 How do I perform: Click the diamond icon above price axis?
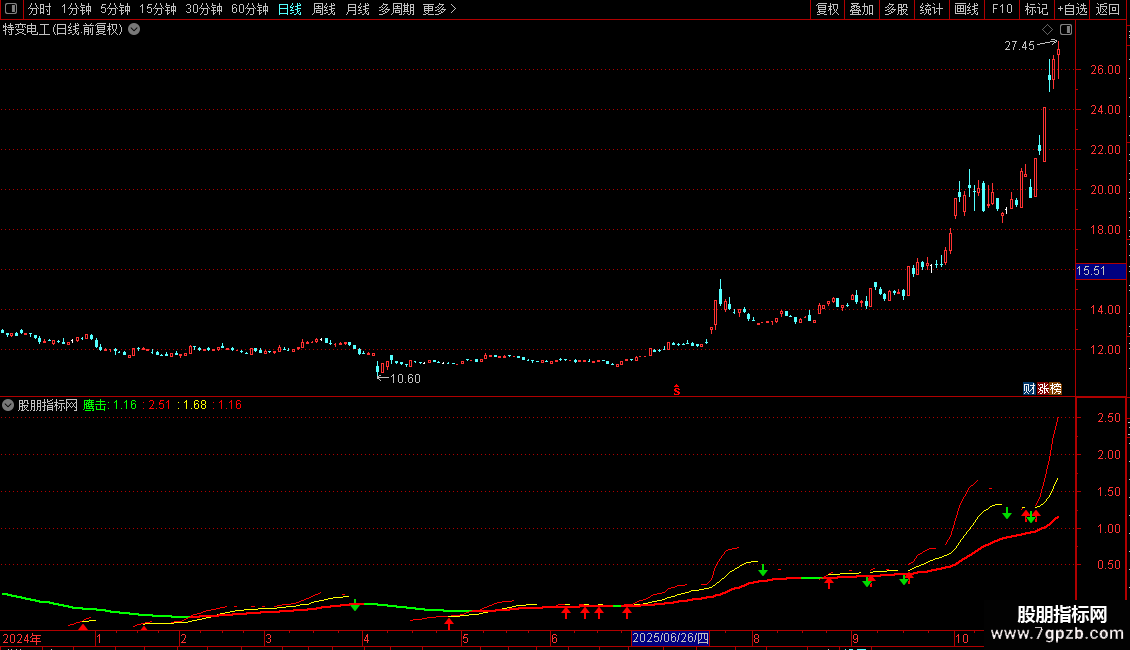click(1048, 30)
